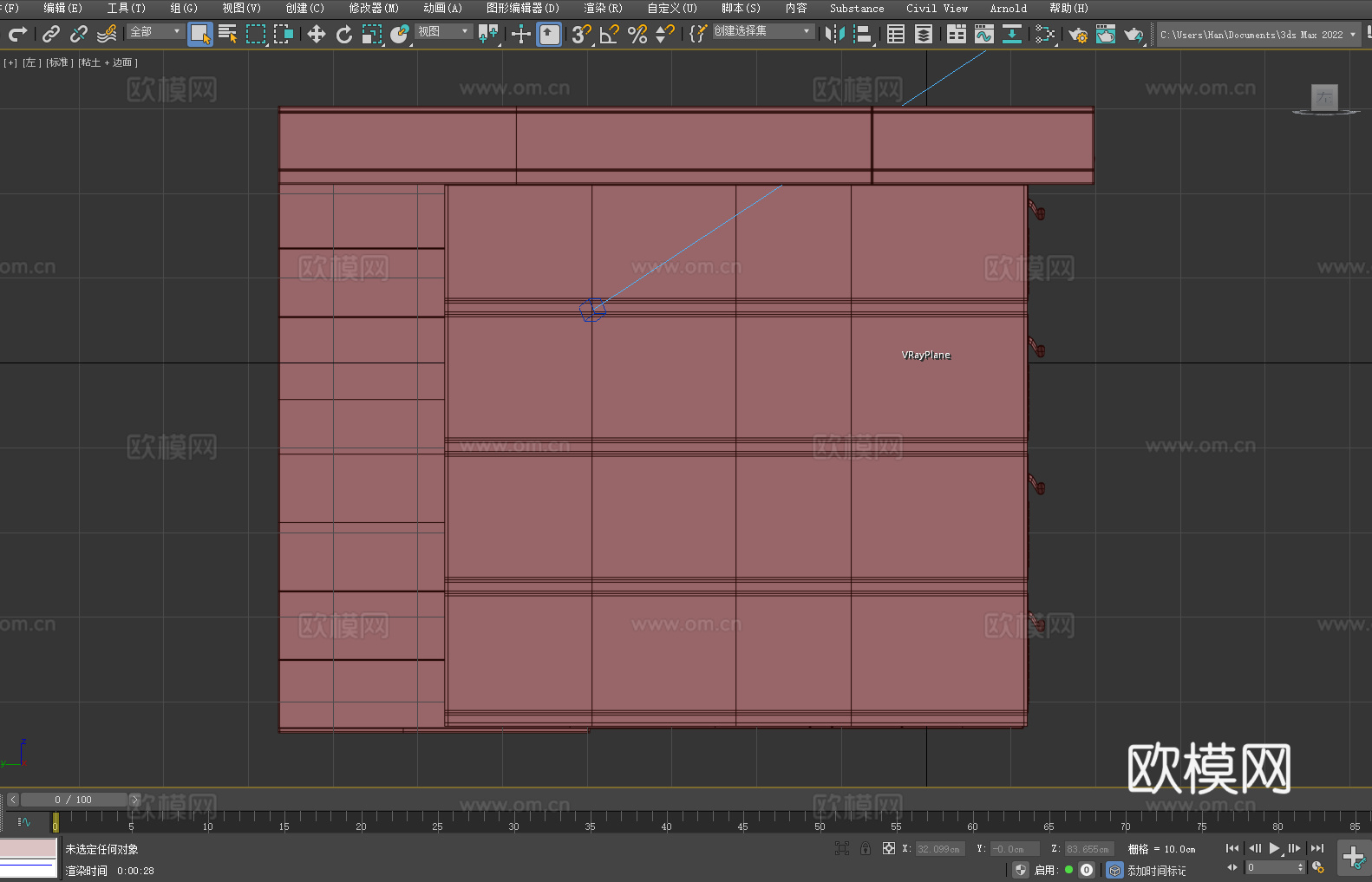The image size is (1372, 882).
Task: Click the Redo arrow icon
Action: [x=17, y=34]
